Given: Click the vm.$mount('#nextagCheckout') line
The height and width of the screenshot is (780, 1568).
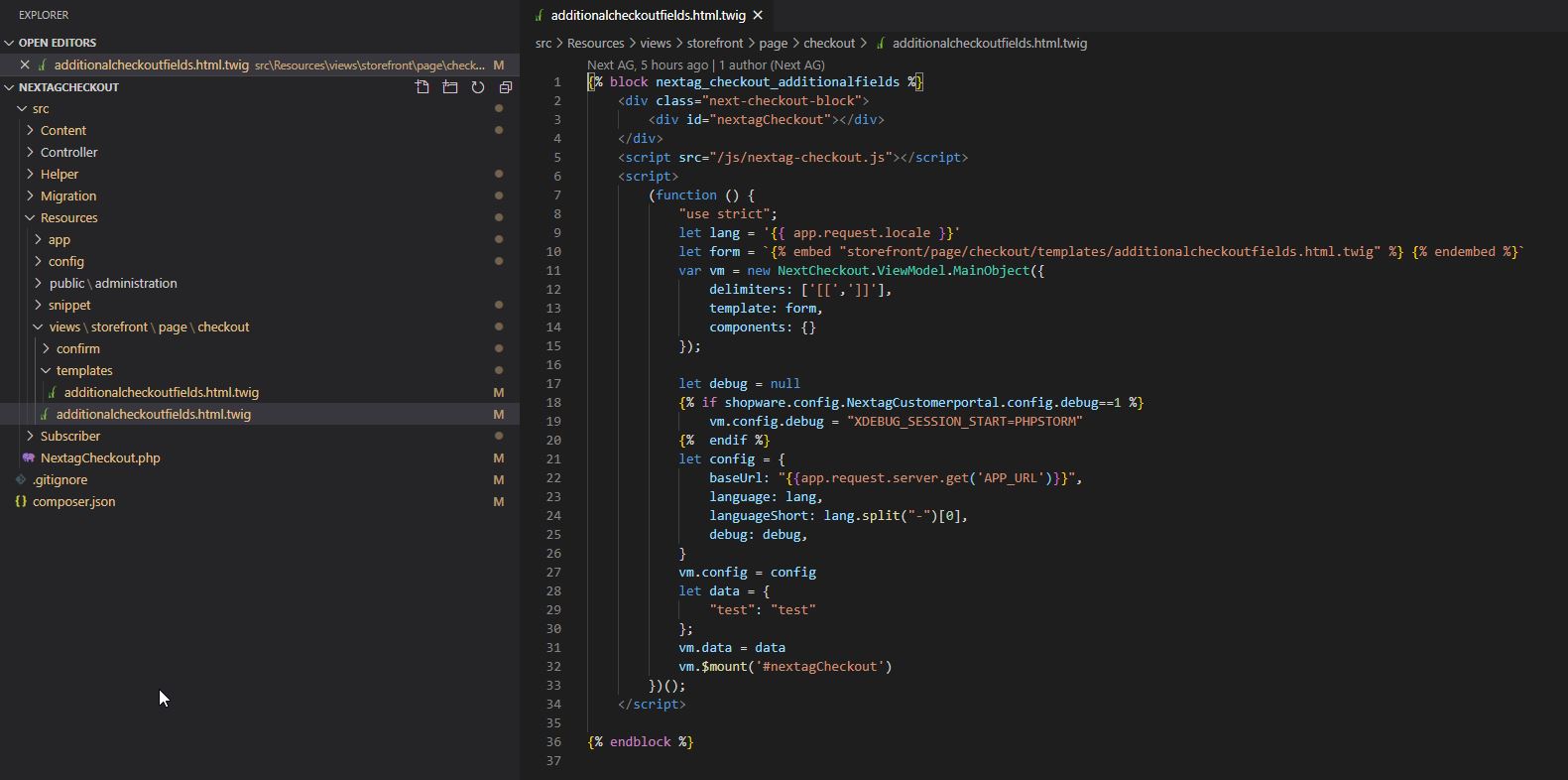Looking at the screenshot, I should [x=785, y=667].
